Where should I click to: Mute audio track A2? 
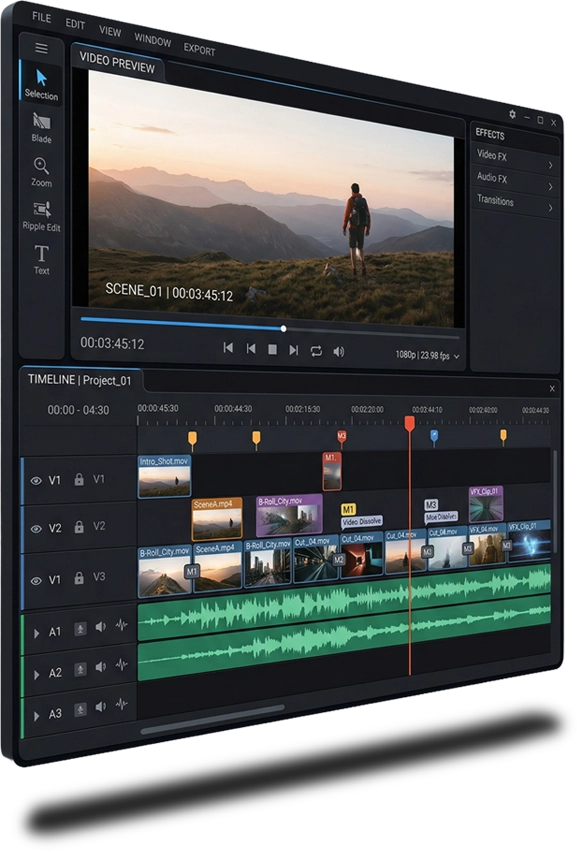click(101, 667)
